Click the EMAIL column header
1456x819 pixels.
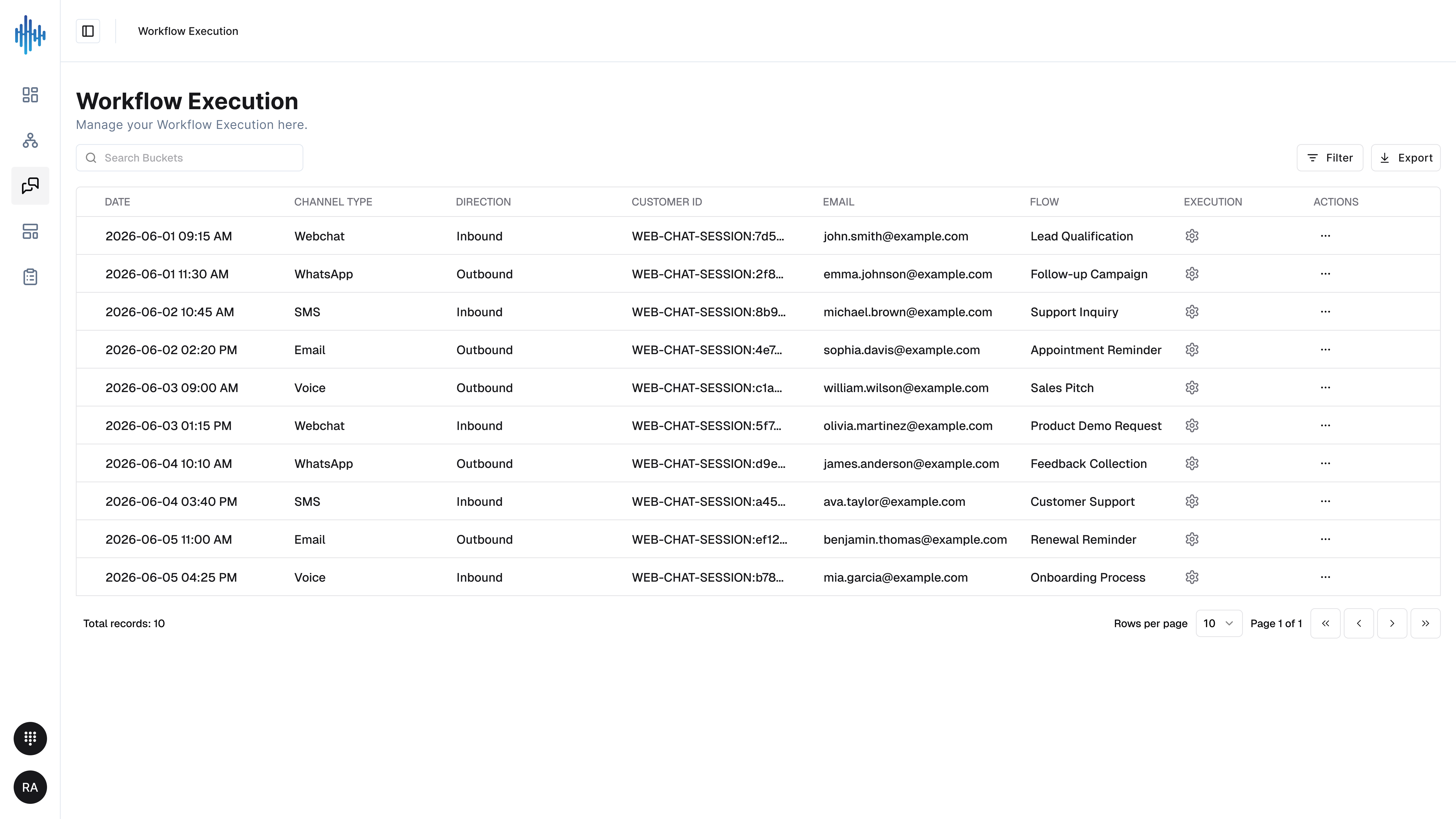click(838, 202)
